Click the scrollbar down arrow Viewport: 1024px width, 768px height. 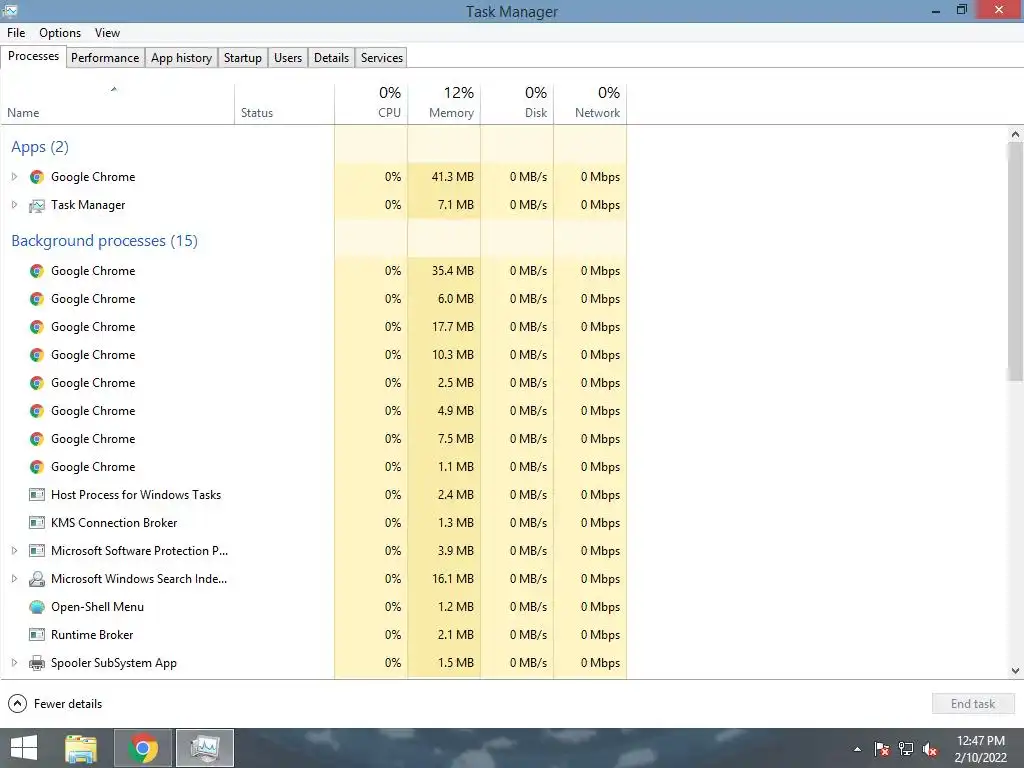coord(1015,671)
